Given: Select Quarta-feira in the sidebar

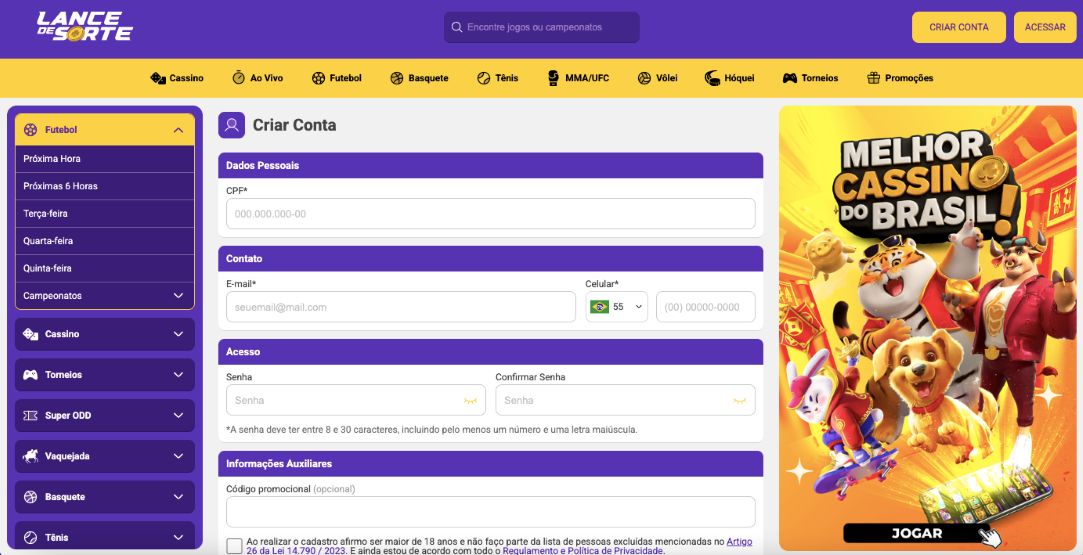Looking at the screenshot, I should point(105,241).
